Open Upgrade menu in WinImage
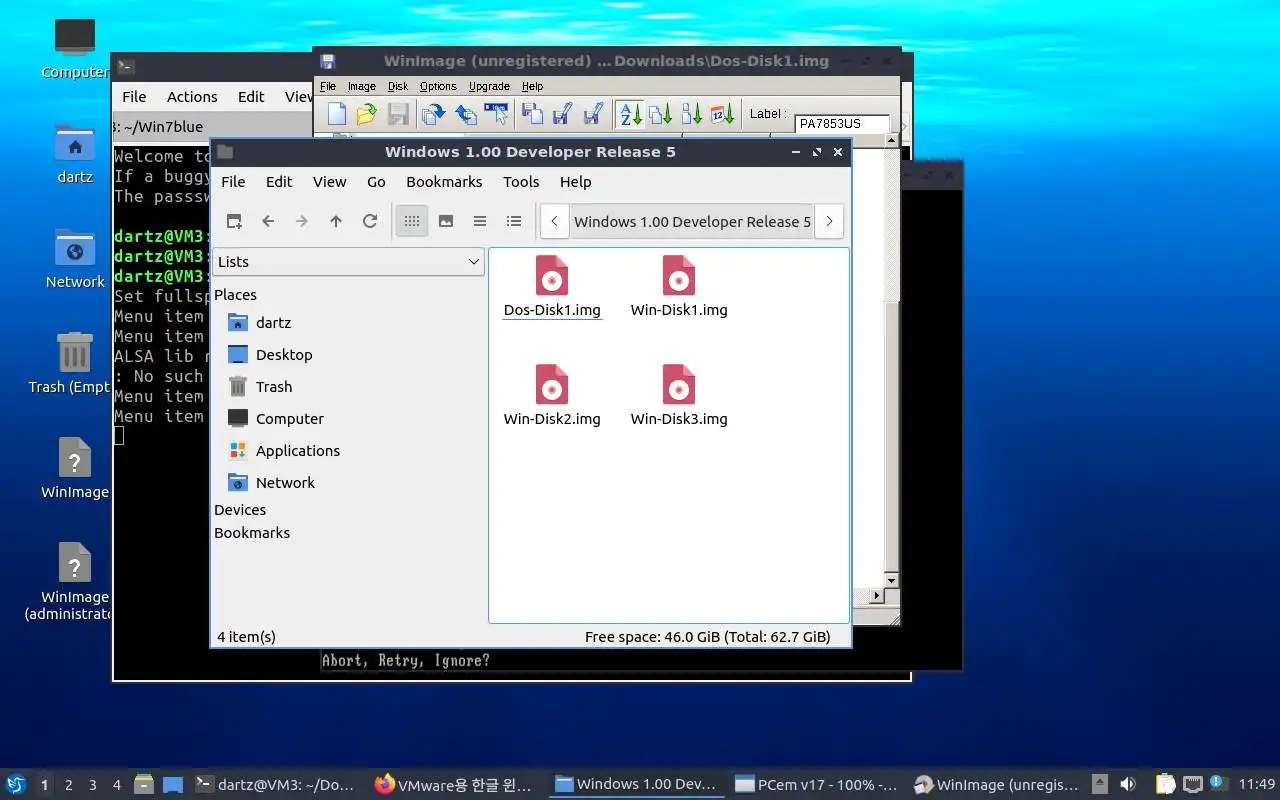This screenshot has height=800, width=1280. click(489, 87)
